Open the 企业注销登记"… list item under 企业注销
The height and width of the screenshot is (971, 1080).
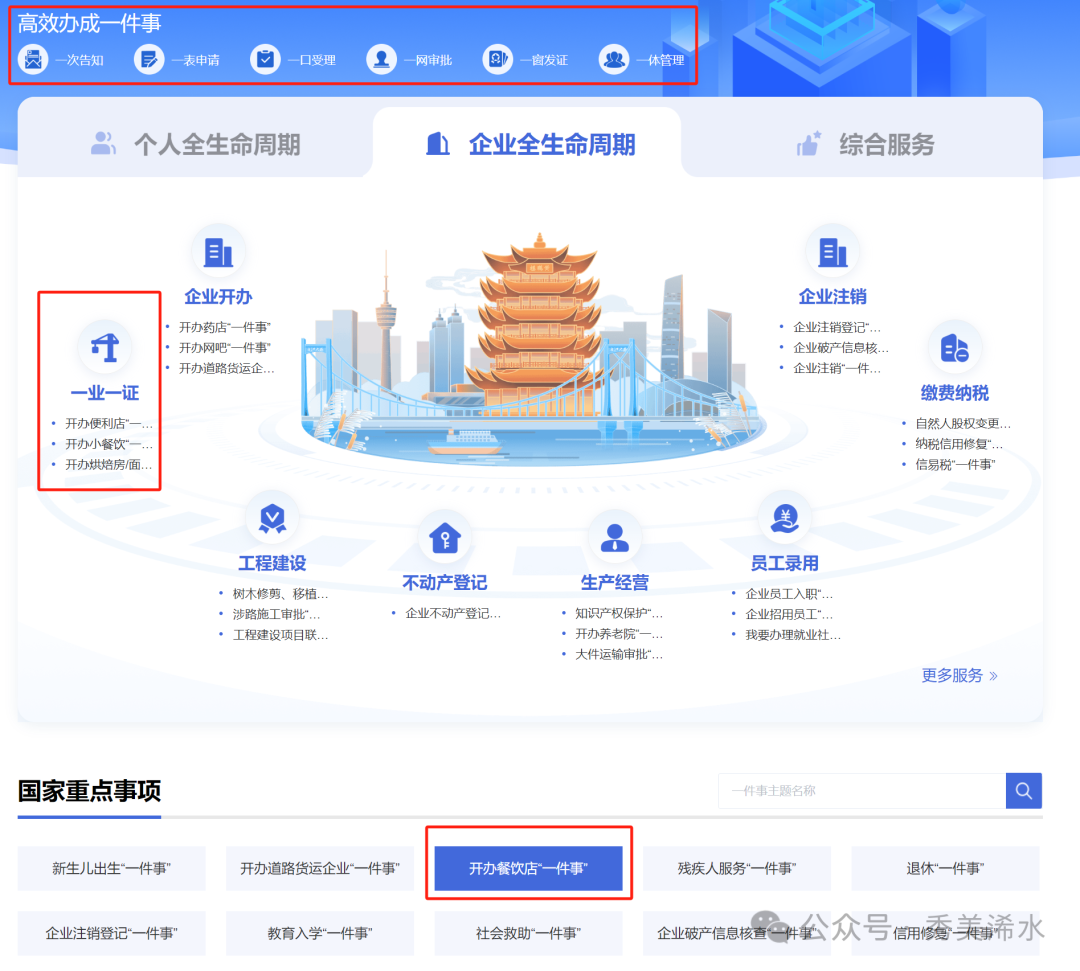[837, 327]
